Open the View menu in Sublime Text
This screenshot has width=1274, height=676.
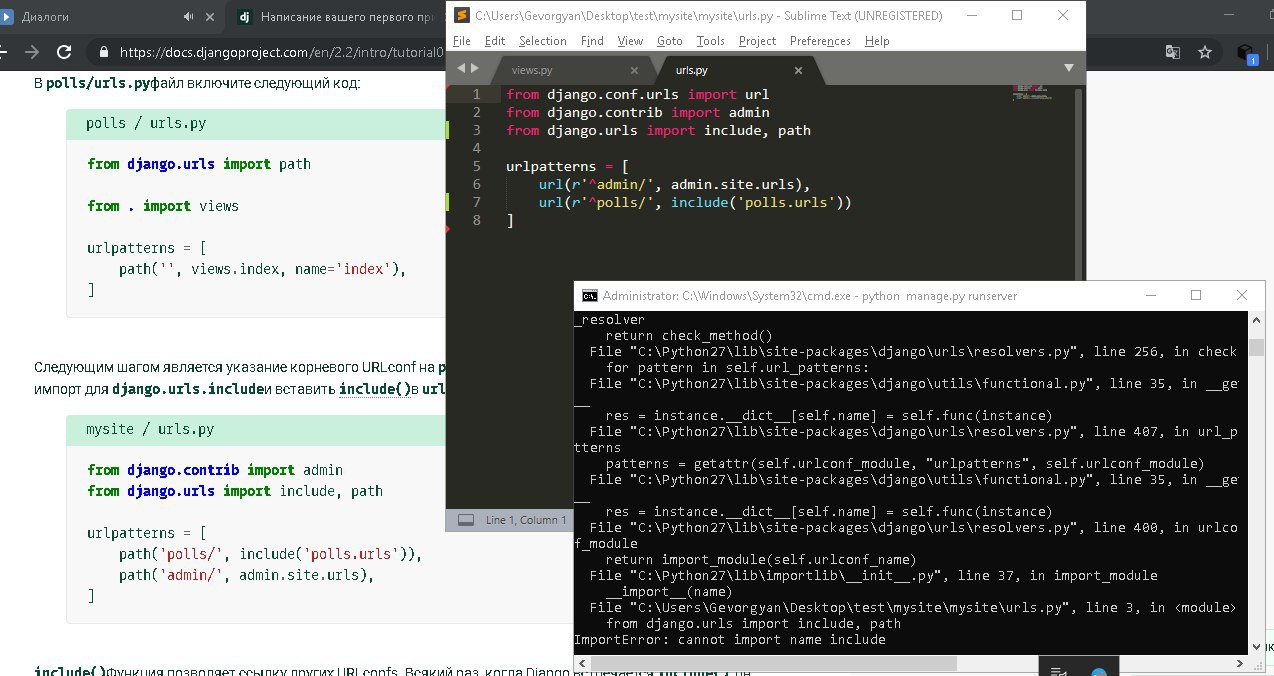pos(630,41)
